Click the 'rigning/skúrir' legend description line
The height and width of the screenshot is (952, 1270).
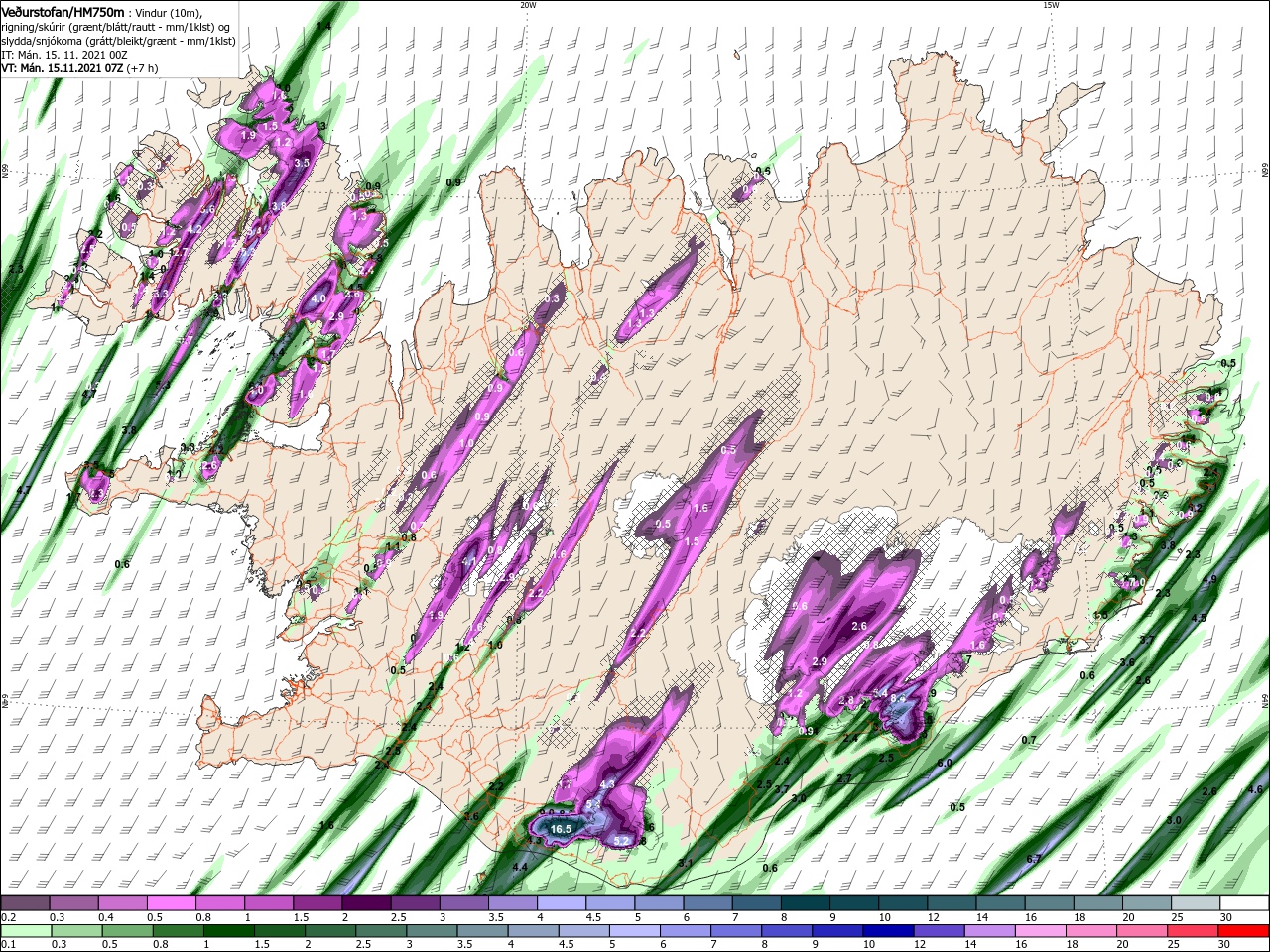tap(116, 26)
